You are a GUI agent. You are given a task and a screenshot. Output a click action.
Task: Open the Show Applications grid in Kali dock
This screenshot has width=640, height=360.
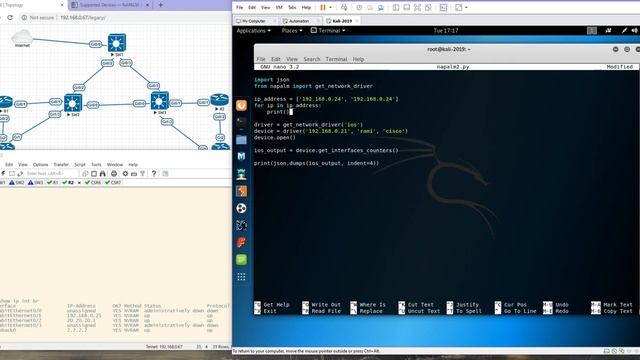[241, 277]
